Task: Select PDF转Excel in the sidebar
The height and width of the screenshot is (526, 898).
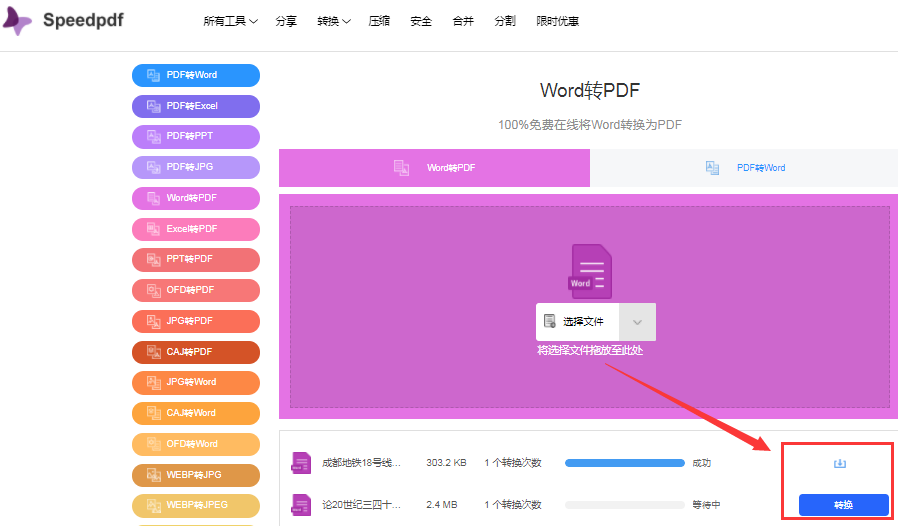Action: (196, 106)
